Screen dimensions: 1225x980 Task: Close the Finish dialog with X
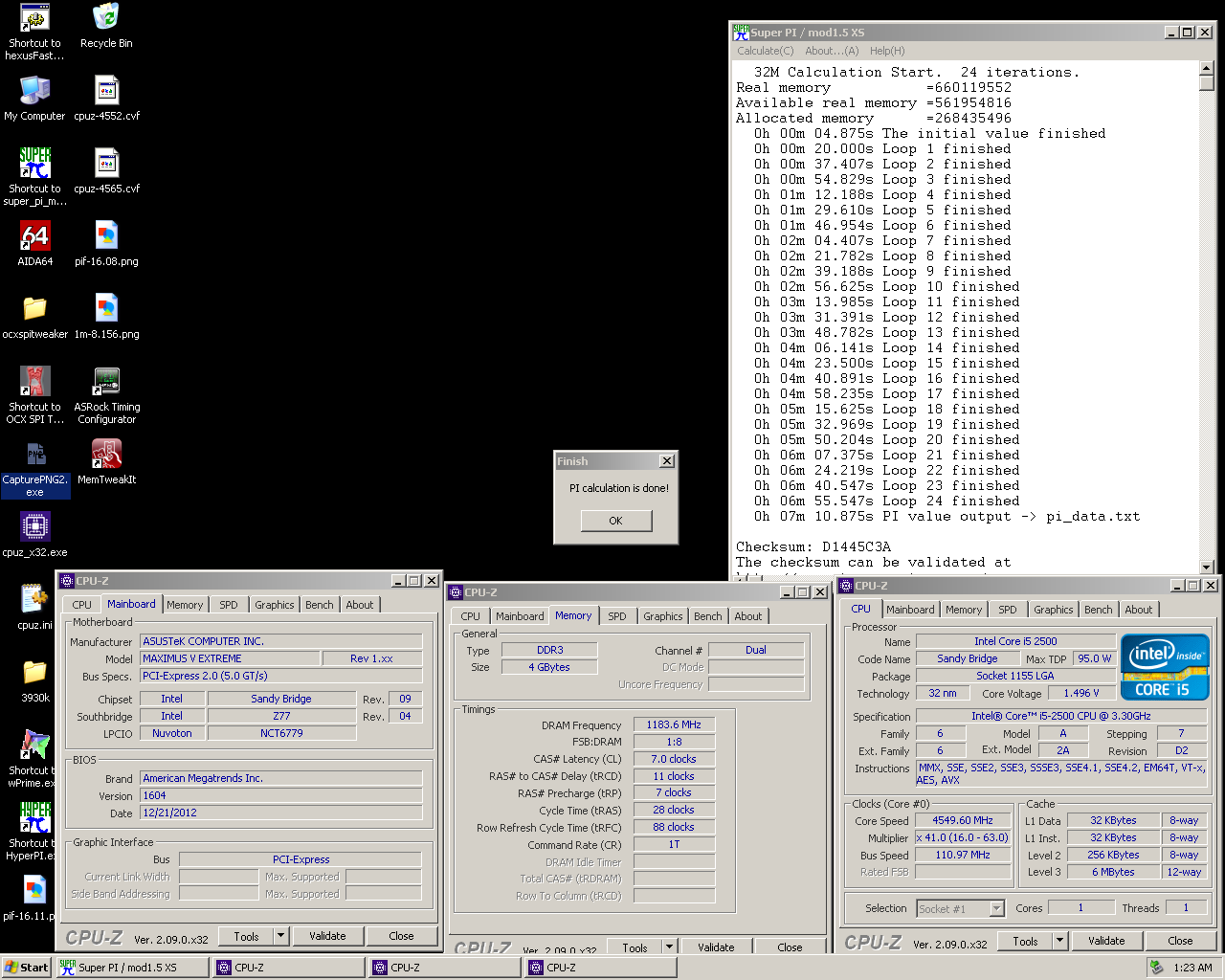click(667, 461)
